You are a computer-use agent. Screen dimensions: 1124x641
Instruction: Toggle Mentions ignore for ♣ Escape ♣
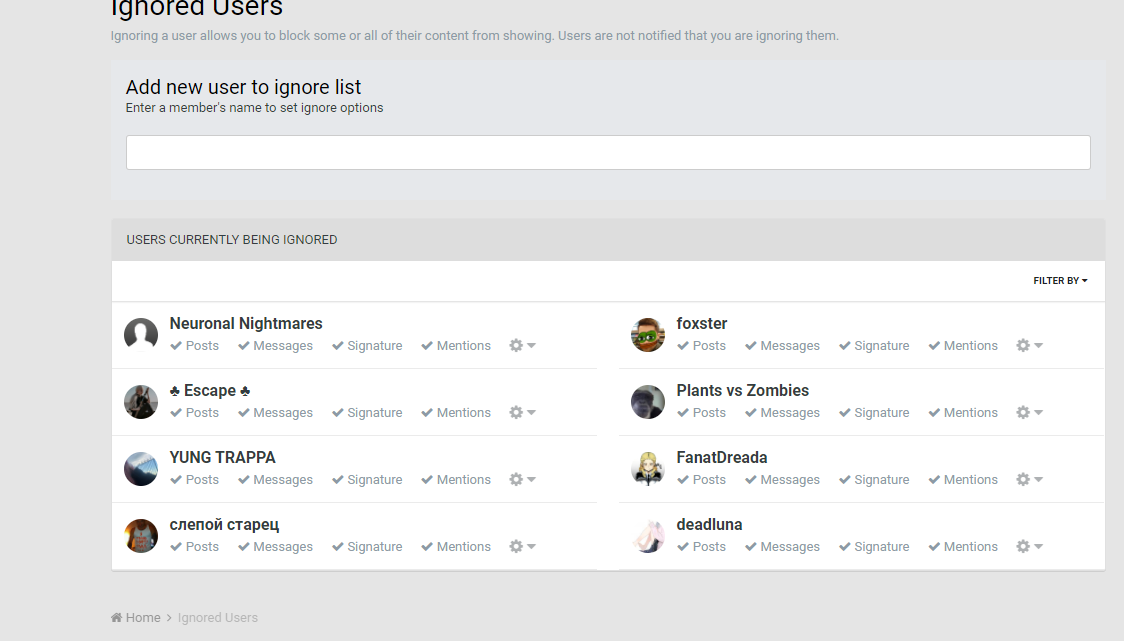tap(456, 413)
